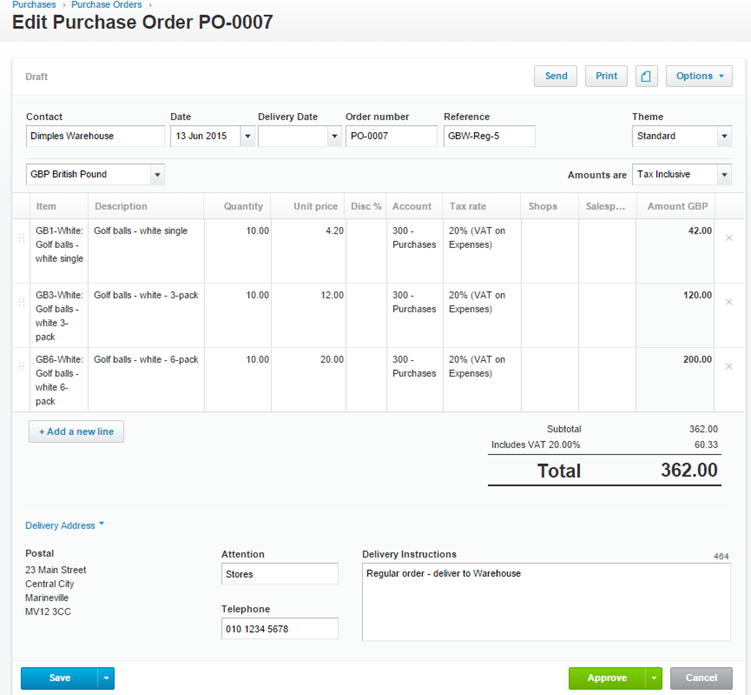Expand the Theme Standard dropdown

pyautogui.click(x=724, y=136)
